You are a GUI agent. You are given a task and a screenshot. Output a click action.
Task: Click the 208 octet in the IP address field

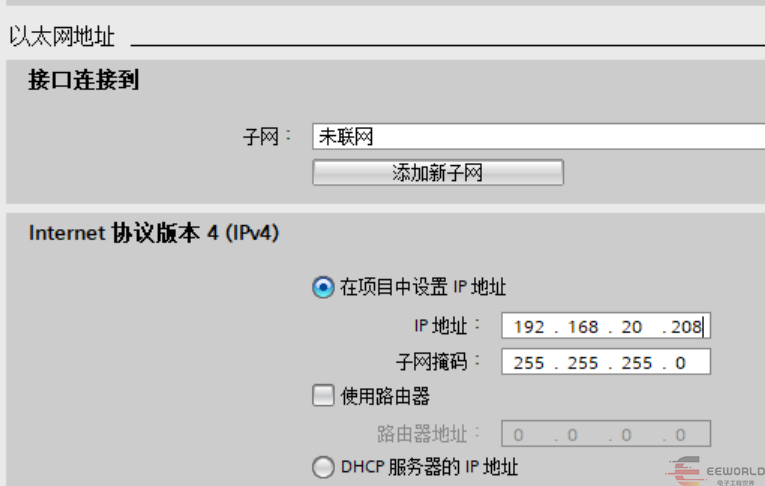point(686,326)
